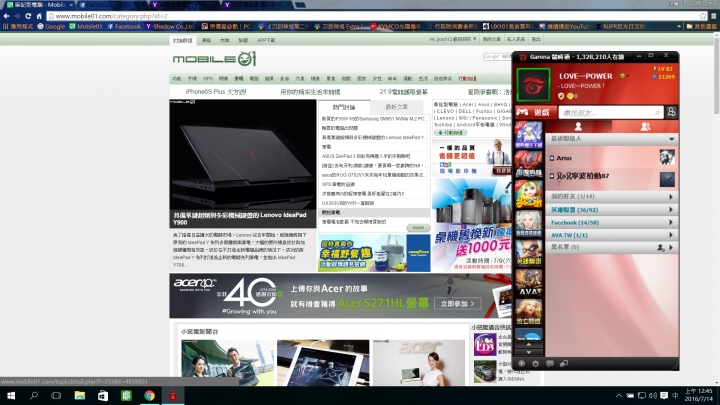720x405 pixels.
Task: Open the Hi joe012 account dropdown
Action: (x=453, y=39)
